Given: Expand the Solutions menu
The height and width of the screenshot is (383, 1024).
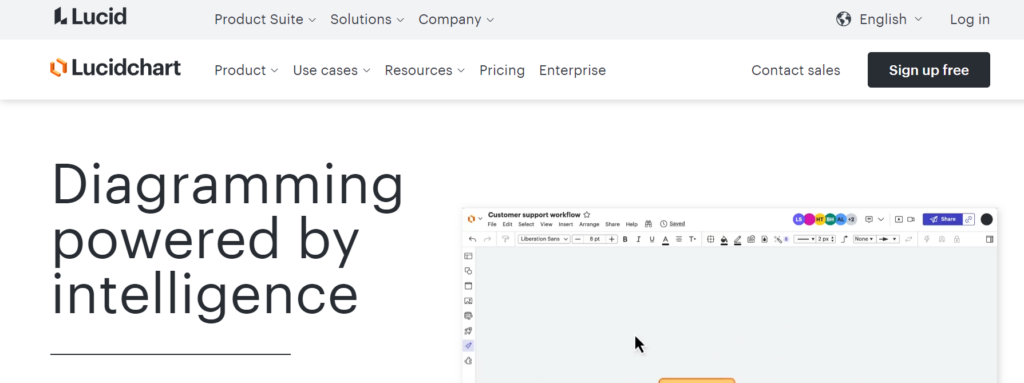Looking at the screenshot, I should tap(367, 20).
